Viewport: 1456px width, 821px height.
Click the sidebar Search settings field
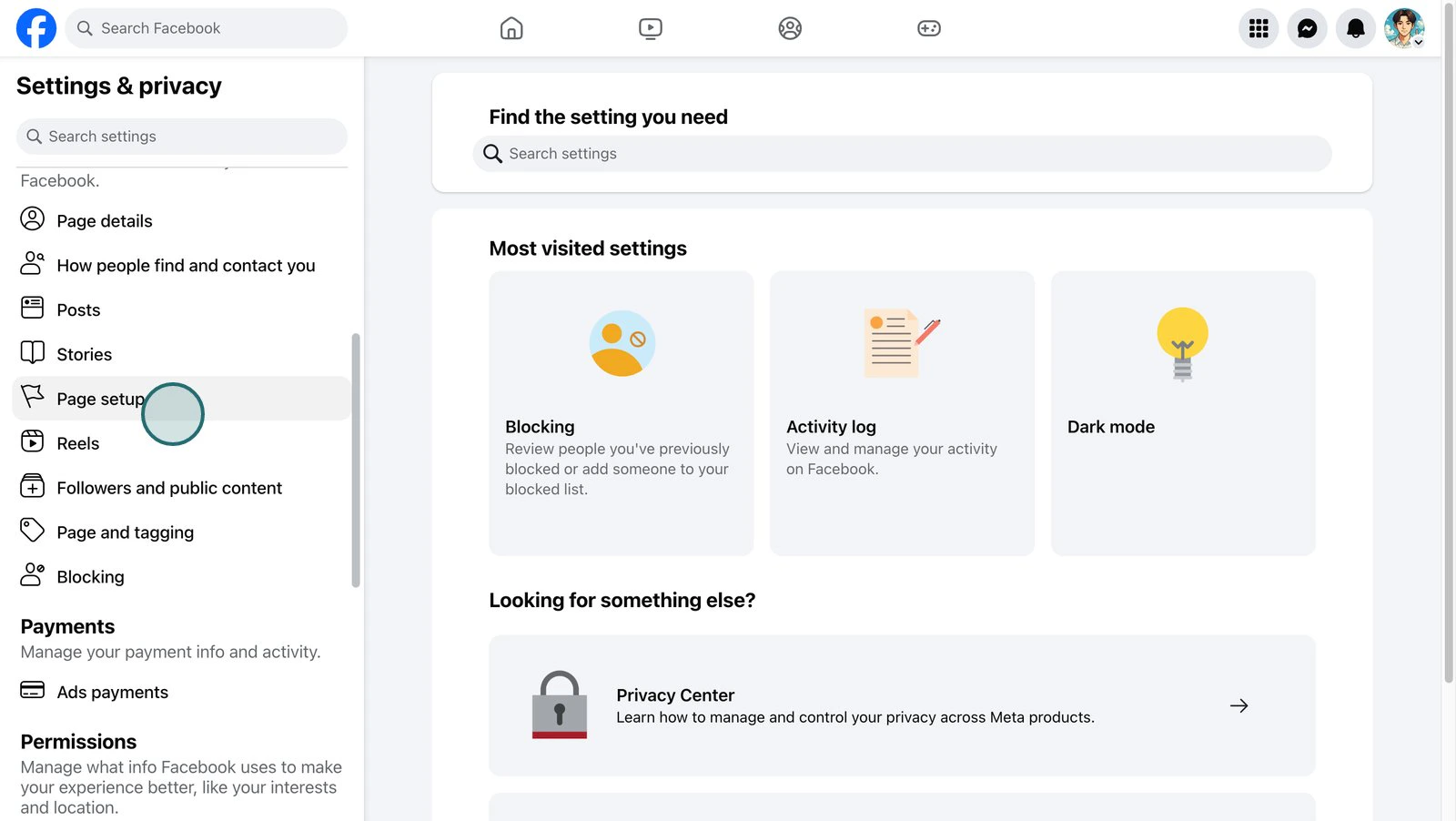[182, 137]
